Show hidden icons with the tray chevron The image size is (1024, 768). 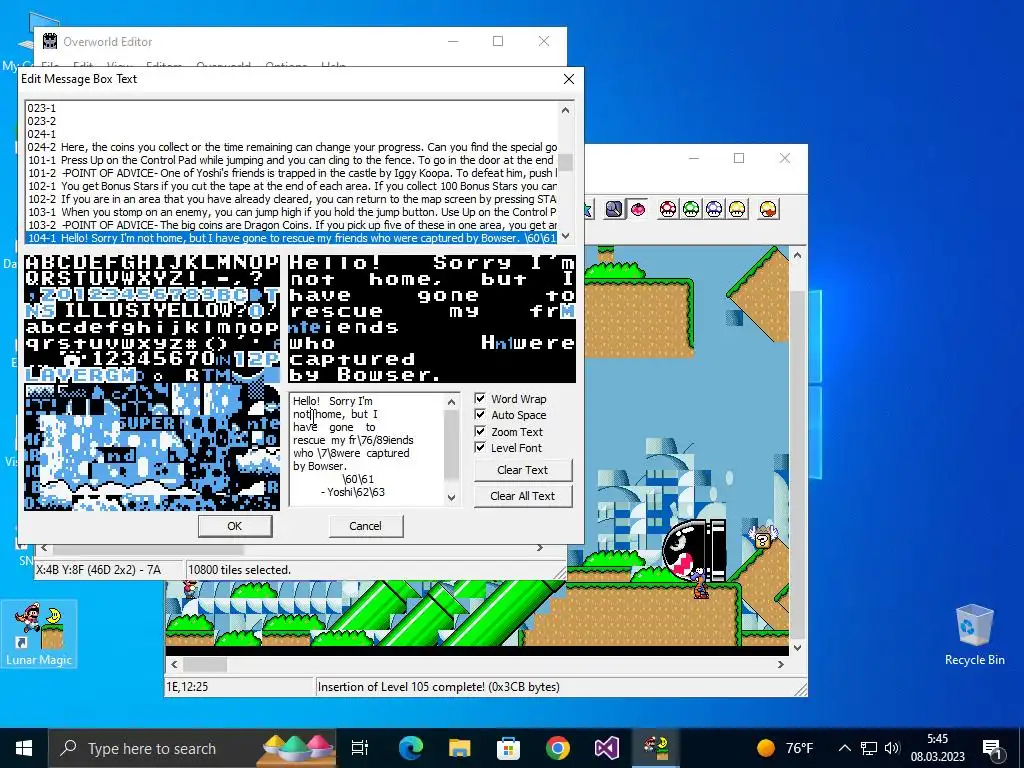844,748
